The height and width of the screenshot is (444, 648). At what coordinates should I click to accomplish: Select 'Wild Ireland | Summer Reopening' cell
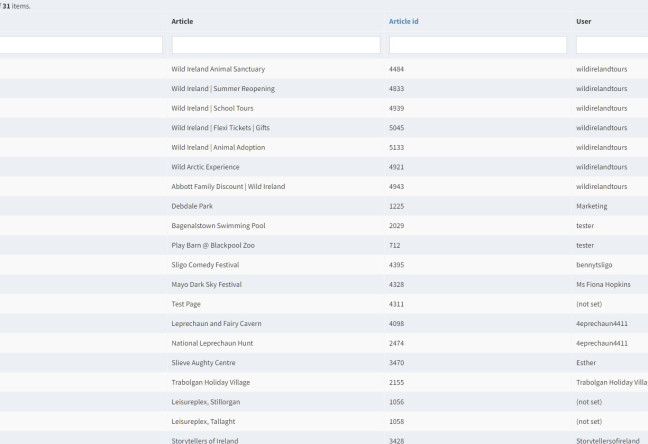[x=223, y=88]
